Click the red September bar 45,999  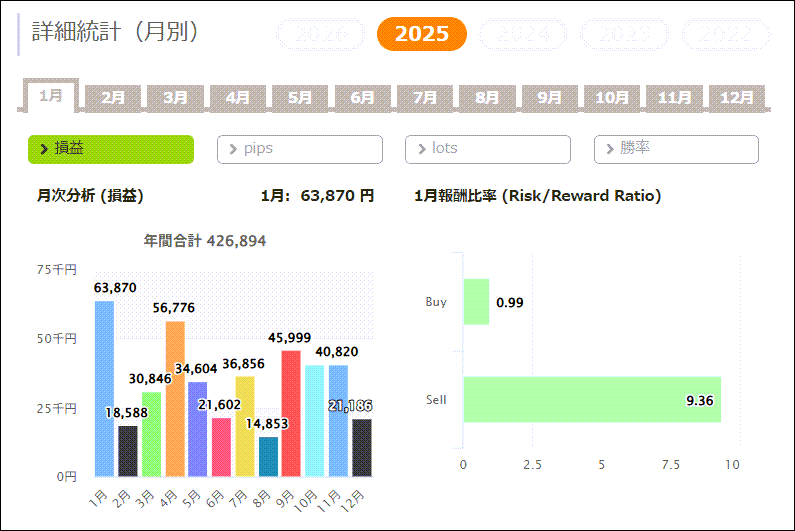[291, 414]
